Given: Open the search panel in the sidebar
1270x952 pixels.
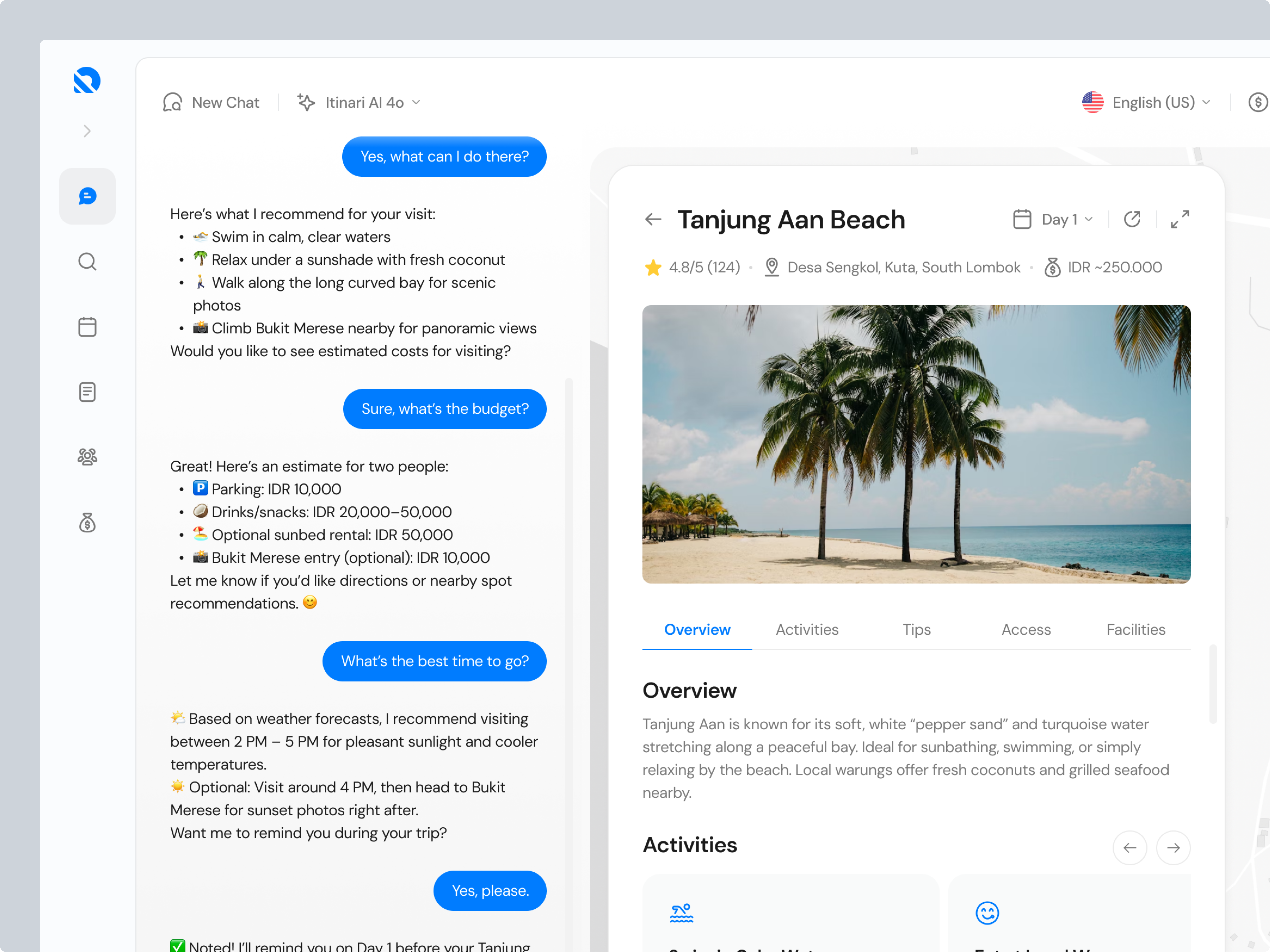Looking at the screenshot, I should click(87, 261).
